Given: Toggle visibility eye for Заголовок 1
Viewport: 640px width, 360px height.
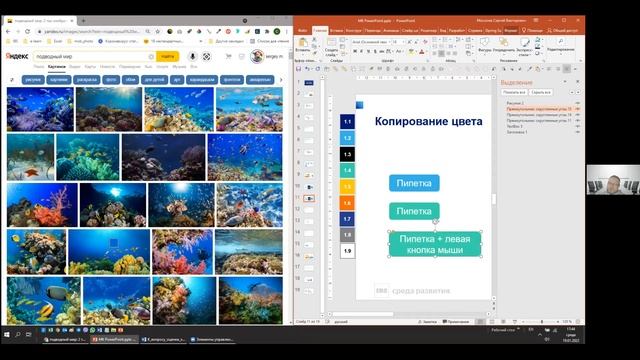Looking at the screenshot, I should point(577,132).
